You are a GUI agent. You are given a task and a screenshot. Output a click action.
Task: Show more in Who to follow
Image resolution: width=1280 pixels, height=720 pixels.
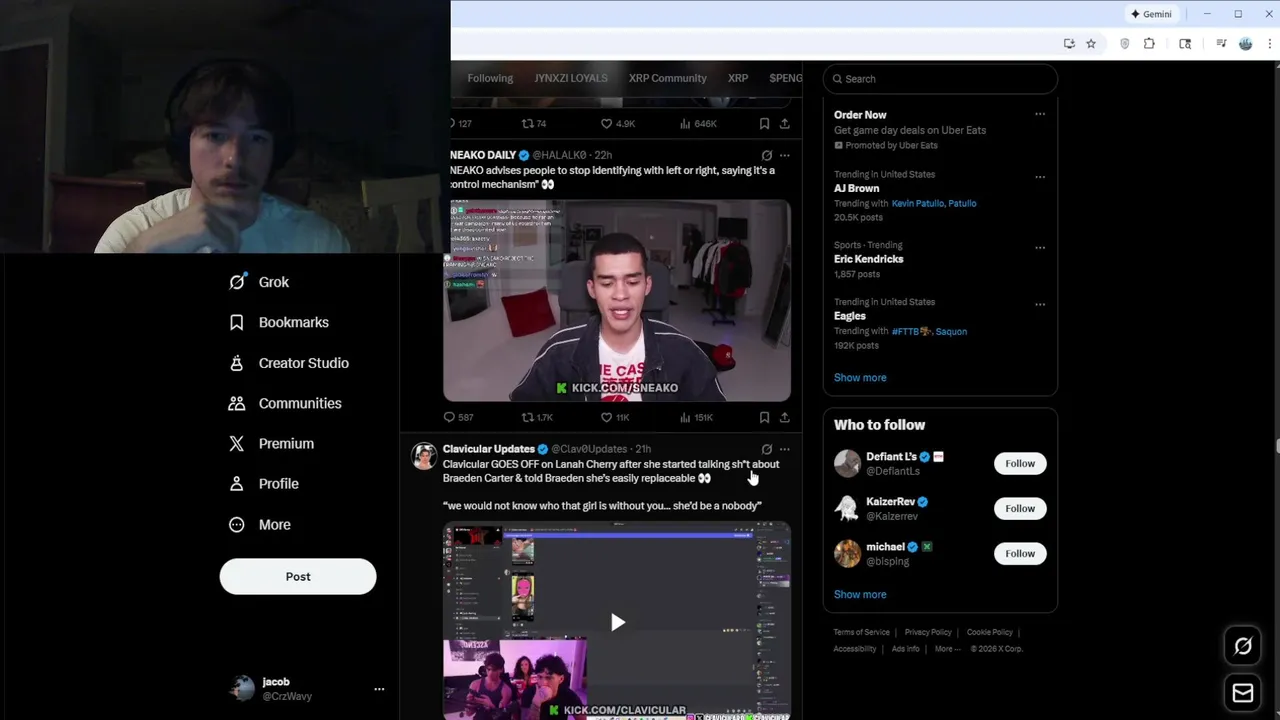click(860, 594)
